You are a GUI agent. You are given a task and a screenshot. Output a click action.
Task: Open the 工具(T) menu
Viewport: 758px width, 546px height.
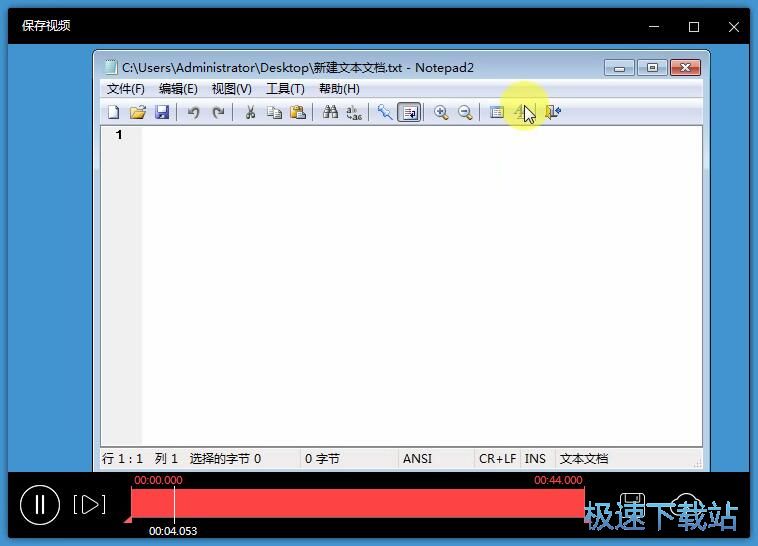click(285, 89)
